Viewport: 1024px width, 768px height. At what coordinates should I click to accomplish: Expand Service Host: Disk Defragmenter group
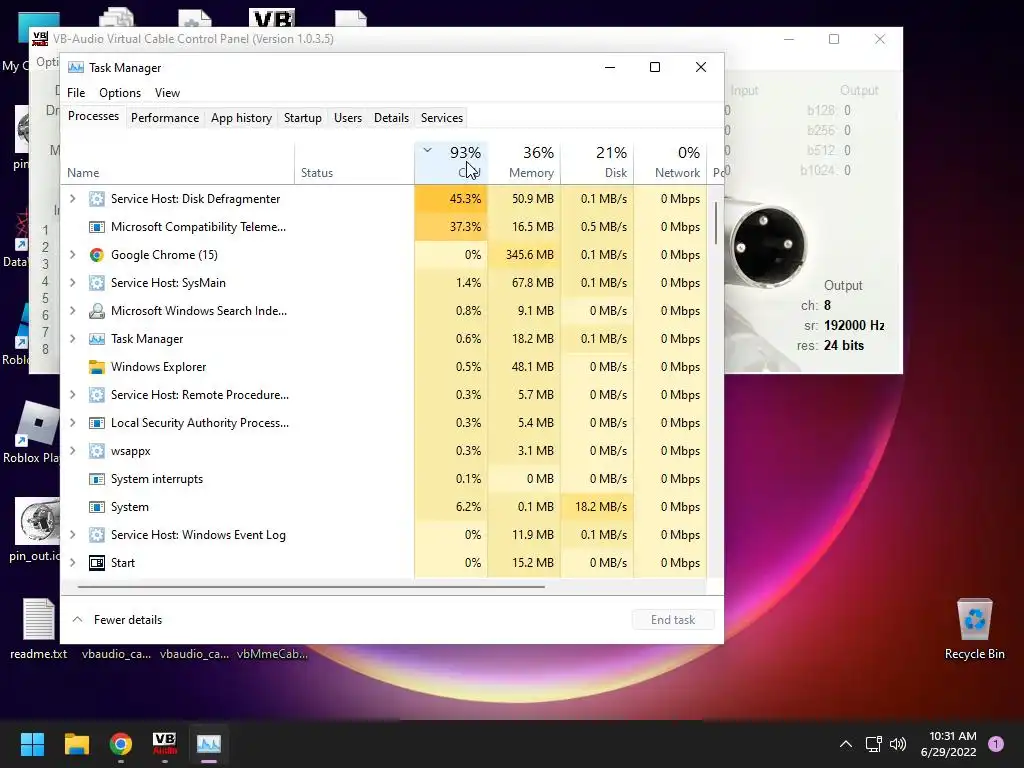(72, 199)
